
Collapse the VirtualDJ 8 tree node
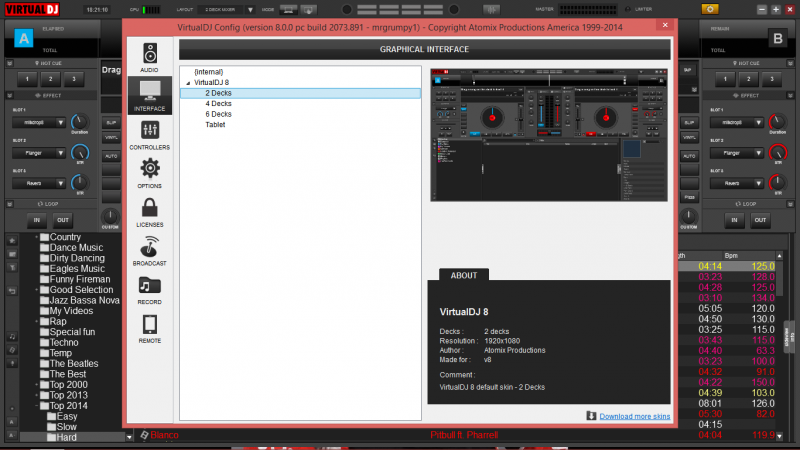[188, 83]
